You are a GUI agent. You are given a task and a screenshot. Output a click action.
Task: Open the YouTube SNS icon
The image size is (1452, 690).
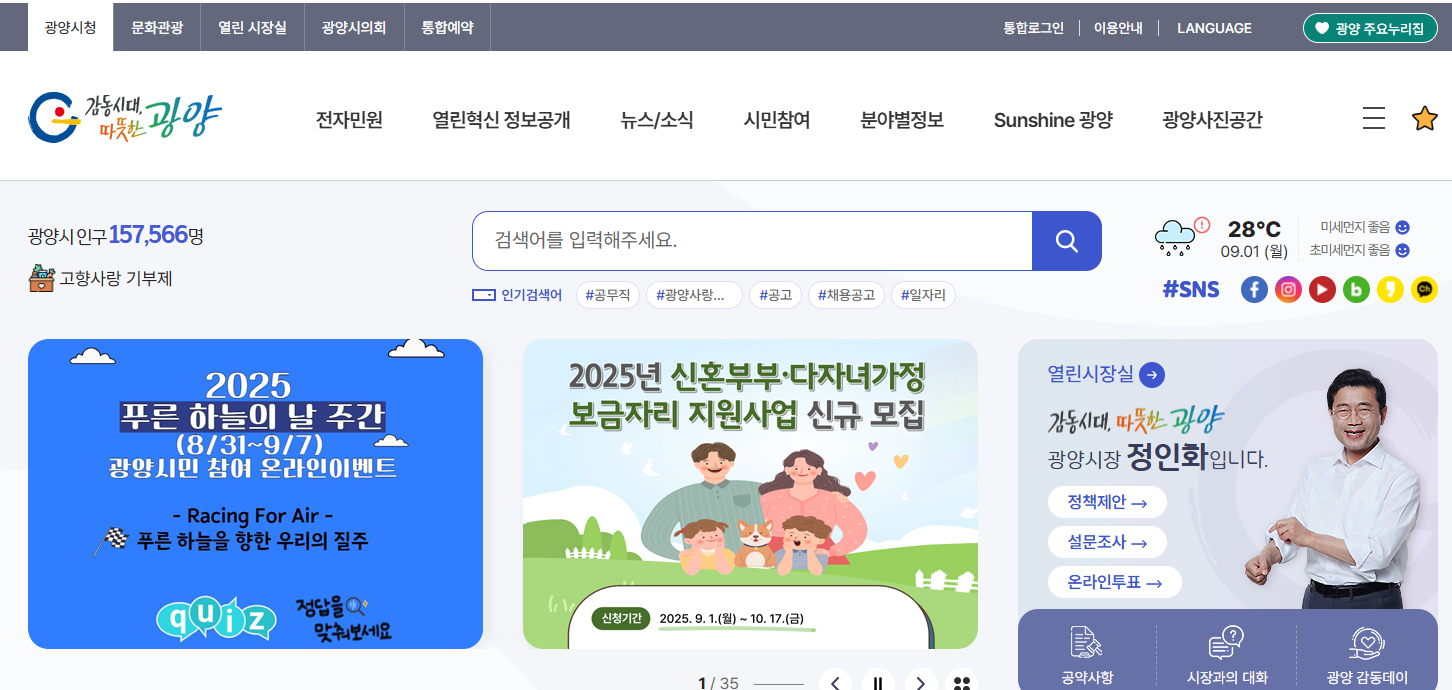(1323, 290)
